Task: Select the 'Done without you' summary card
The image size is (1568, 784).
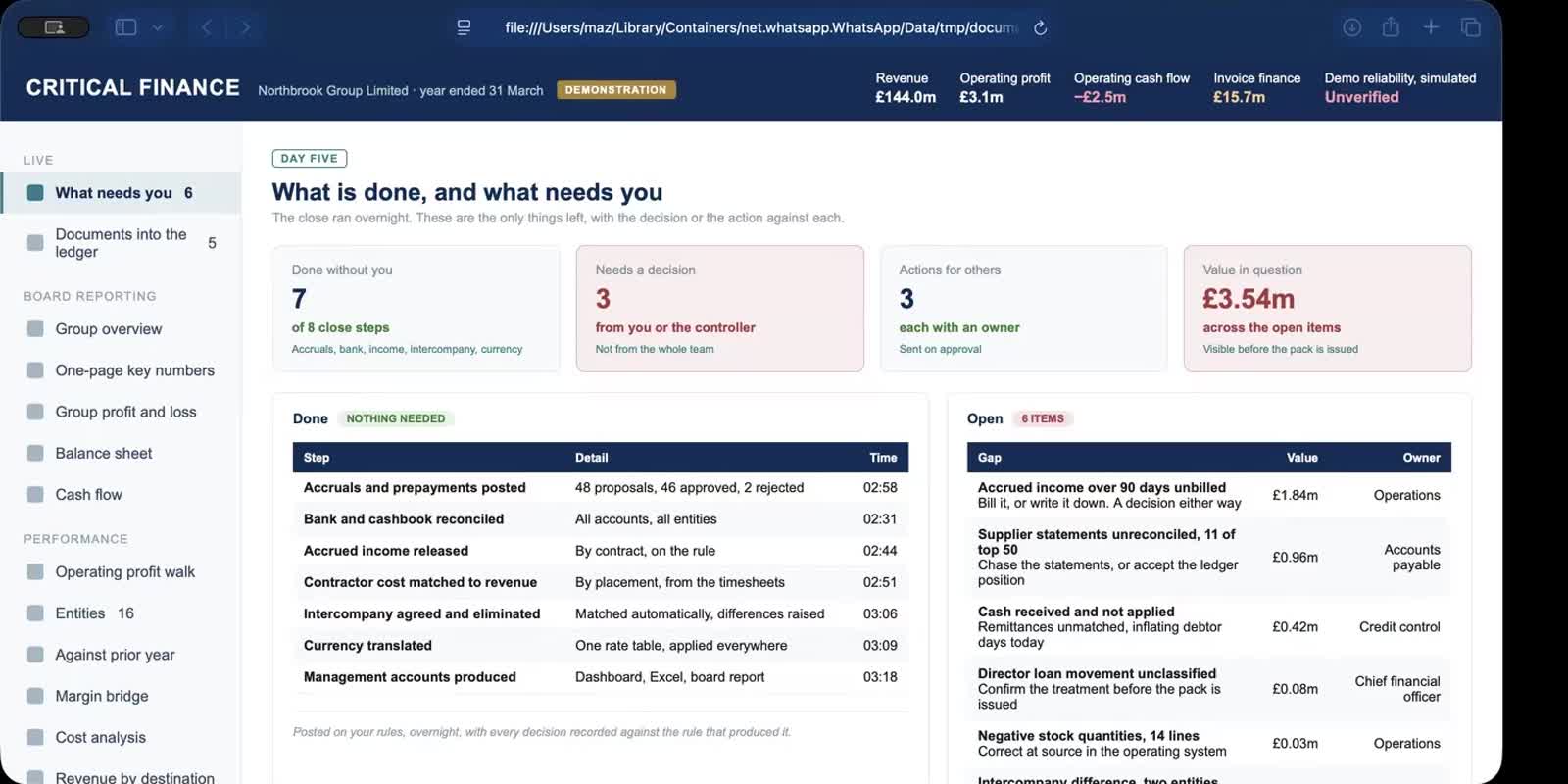Action: 416,309
